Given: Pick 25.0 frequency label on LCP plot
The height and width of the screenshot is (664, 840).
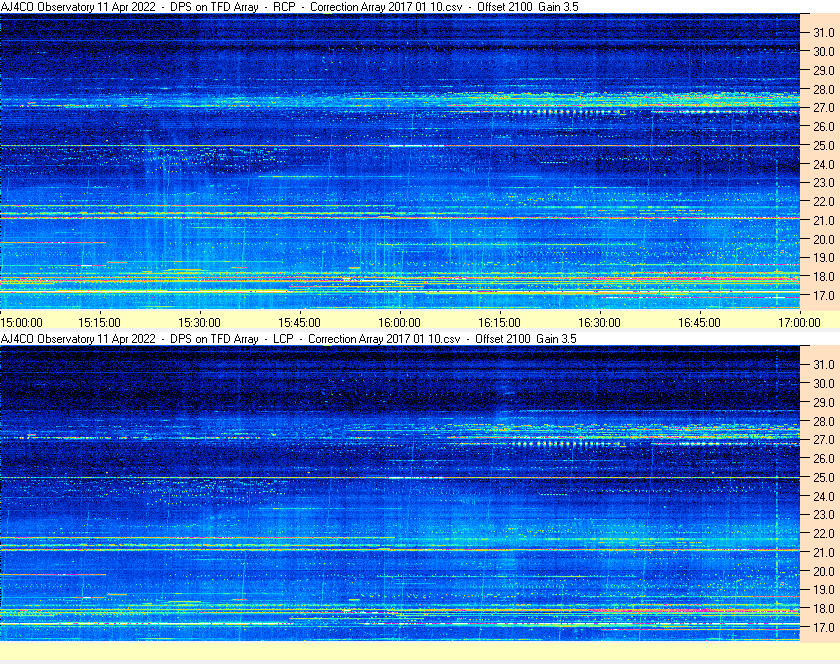Looking at the screenshot, I should coord(824,477).
